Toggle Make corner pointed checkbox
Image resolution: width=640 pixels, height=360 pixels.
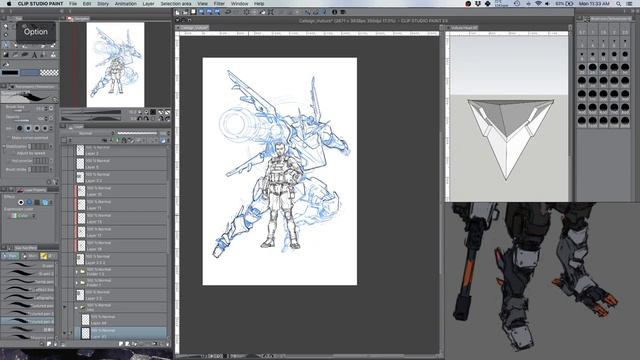pos(9,138)
